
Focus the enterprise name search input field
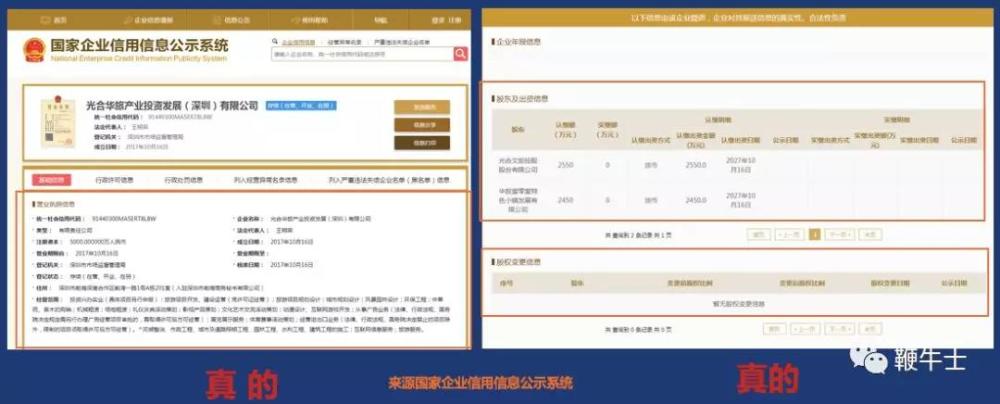pyautogui.click(x=362, y=54)
